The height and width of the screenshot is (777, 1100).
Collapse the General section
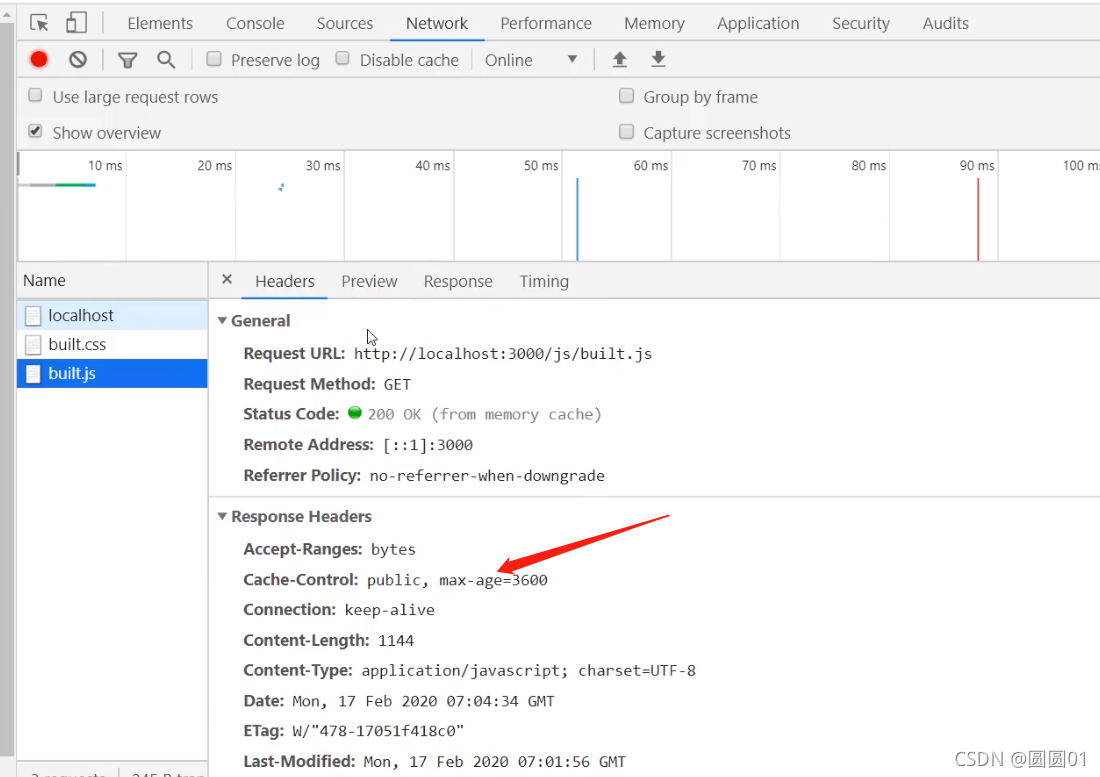point(222,320)
